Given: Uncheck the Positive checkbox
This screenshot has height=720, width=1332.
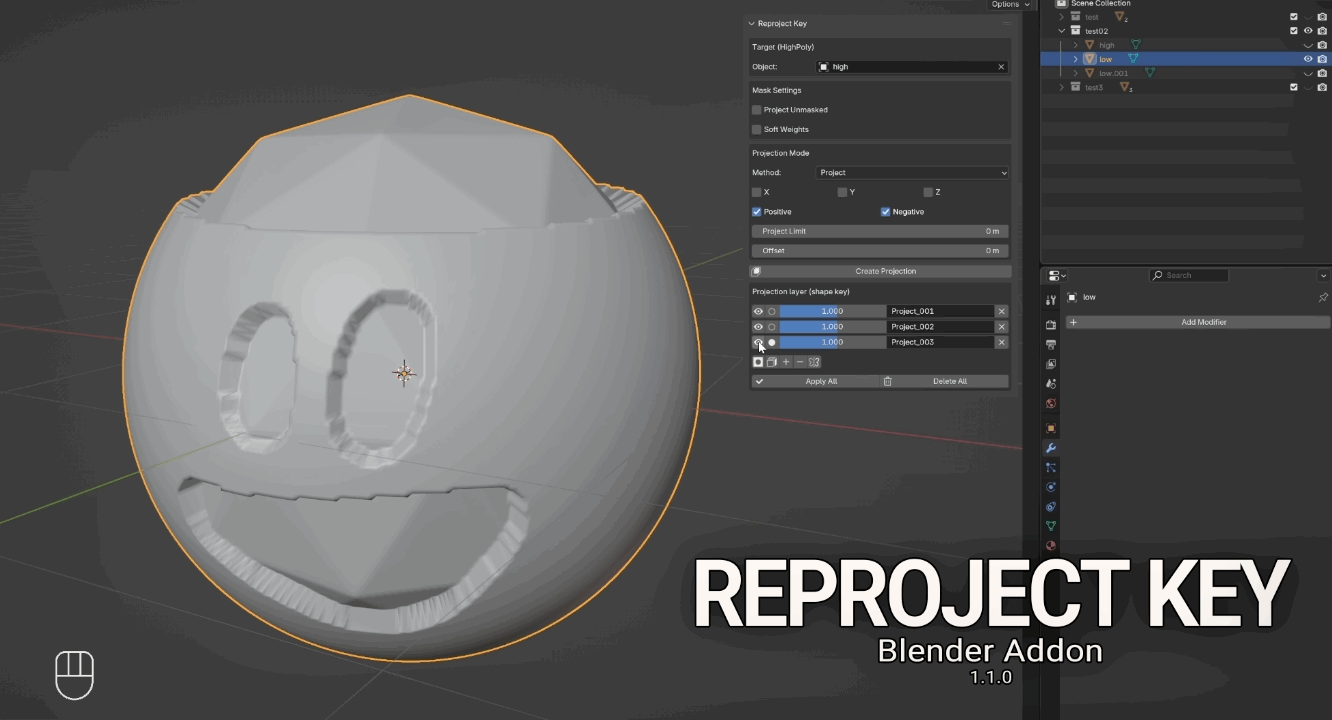Looking at the screenshot, I should [x=757, y=212].
